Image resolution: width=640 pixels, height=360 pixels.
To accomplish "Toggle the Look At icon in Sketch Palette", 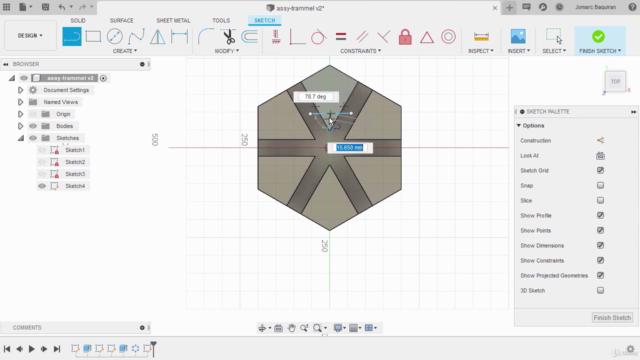I will 600,156.
